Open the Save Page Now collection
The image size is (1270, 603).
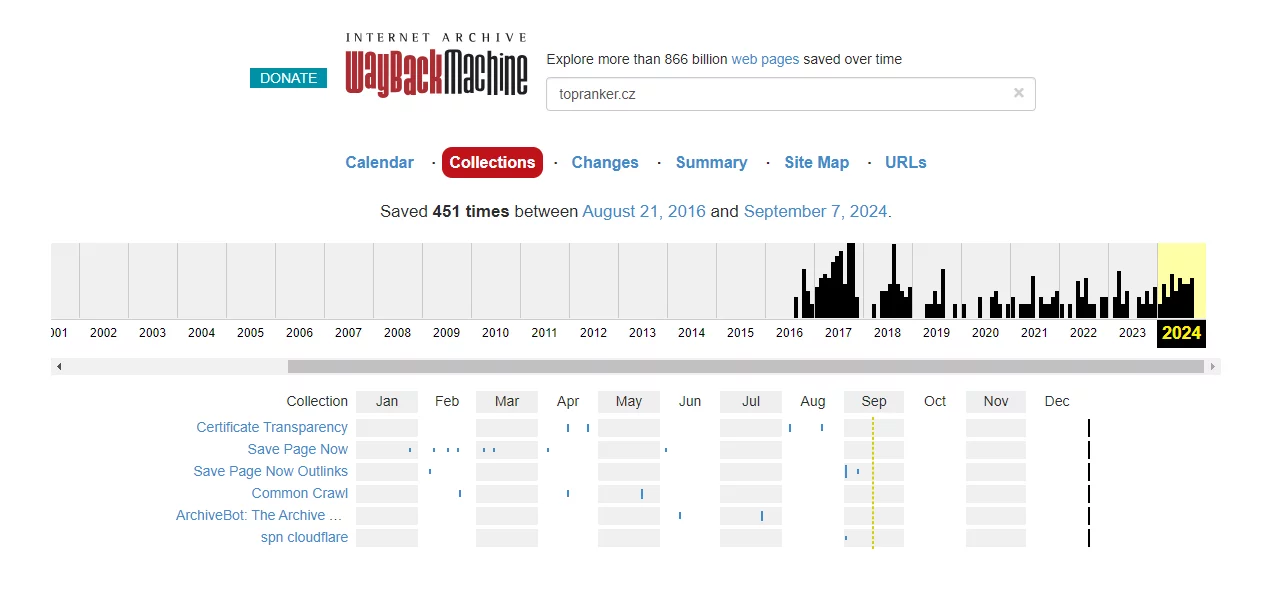(298, 449)
